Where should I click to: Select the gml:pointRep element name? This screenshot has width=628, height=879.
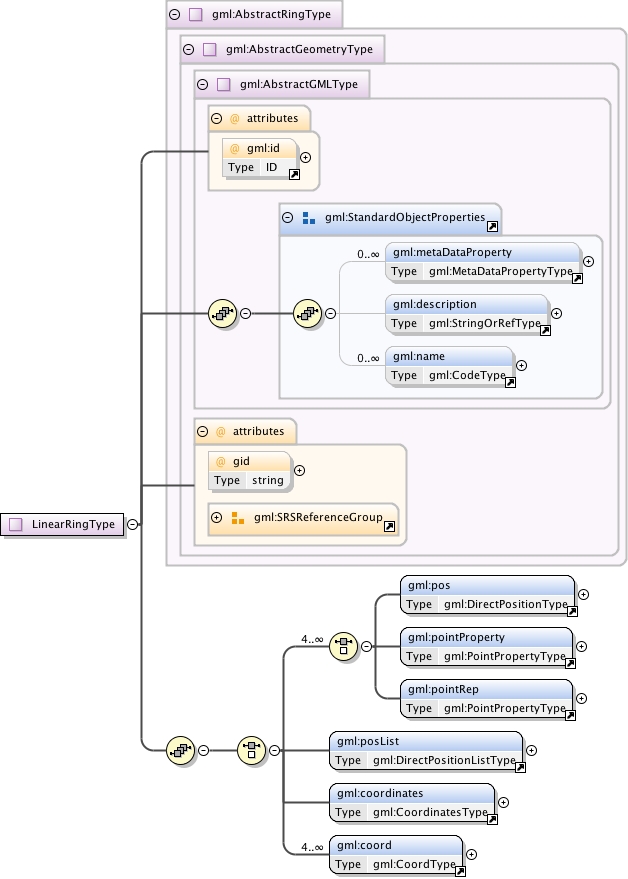pos(443,690)
